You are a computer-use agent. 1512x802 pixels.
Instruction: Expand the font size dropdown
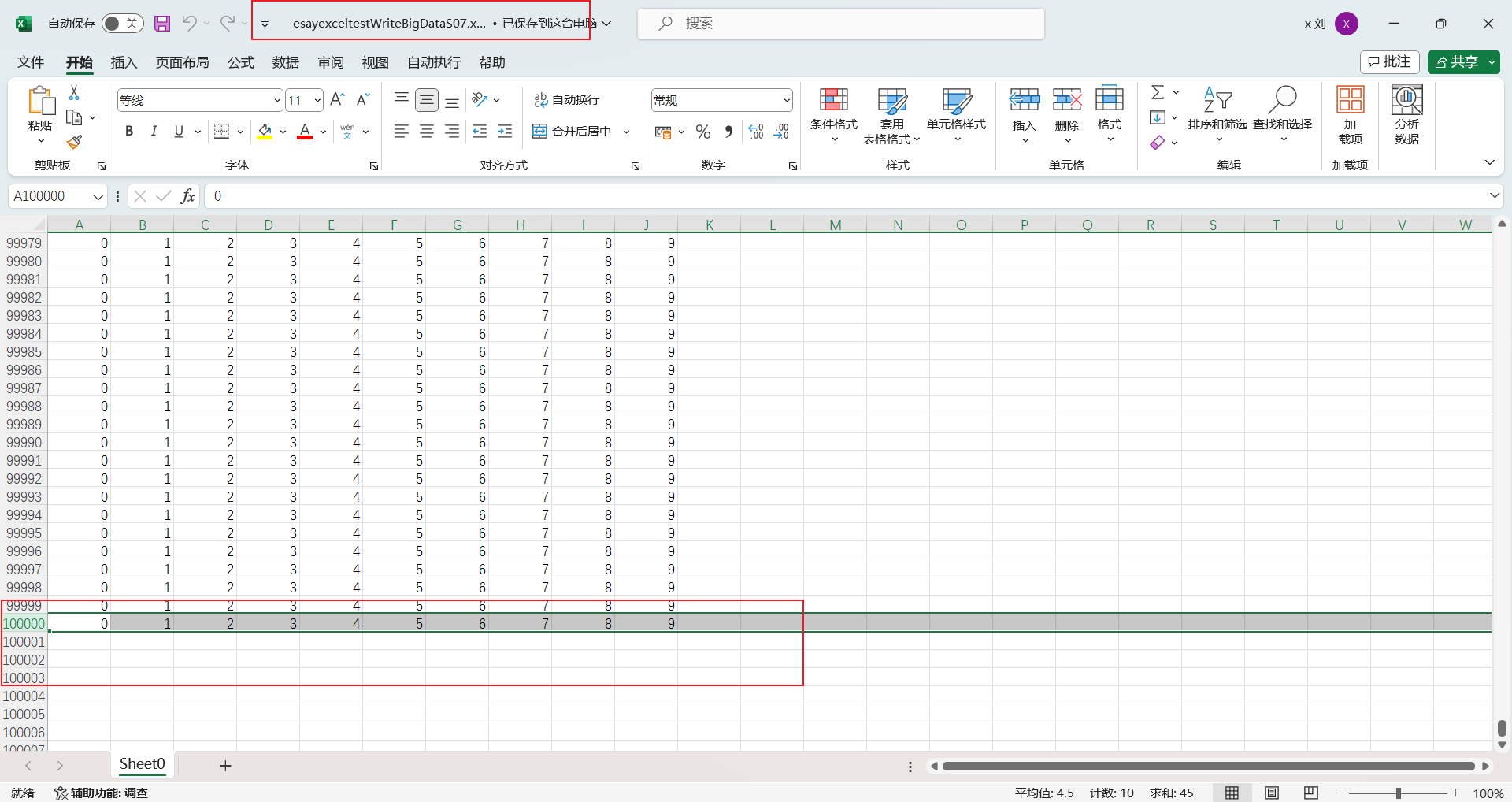coord(317,100)
